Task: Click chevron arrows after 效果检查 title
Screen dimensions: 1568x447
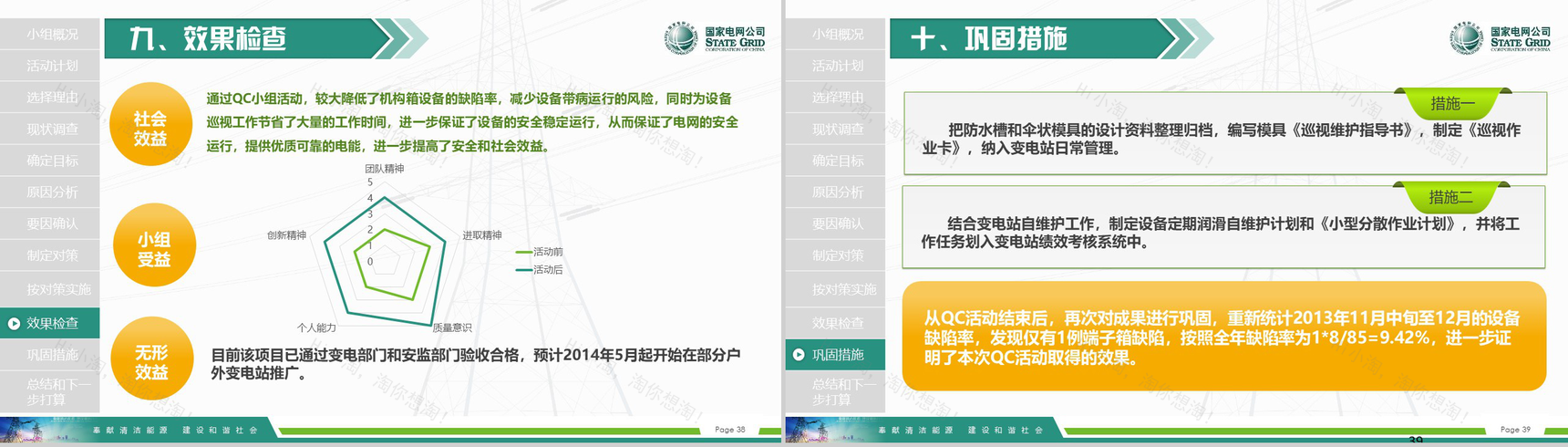Action: [403, 38]
